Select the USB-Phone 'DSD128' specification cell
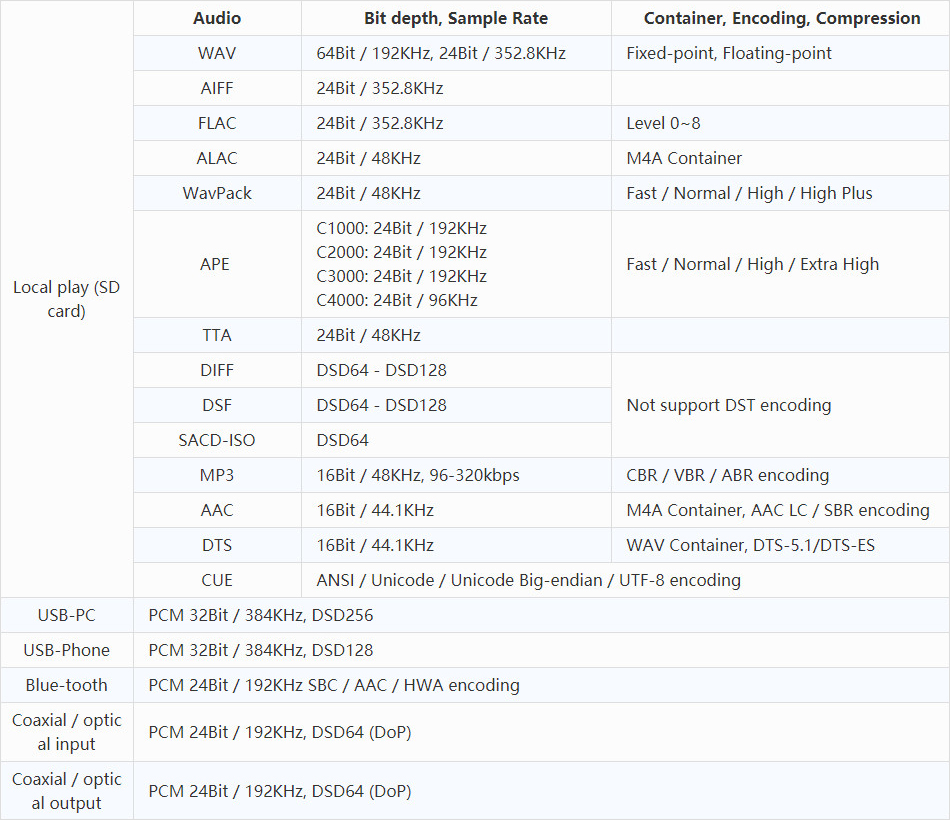This screenshot has width=950, height=820. [261, 650]
